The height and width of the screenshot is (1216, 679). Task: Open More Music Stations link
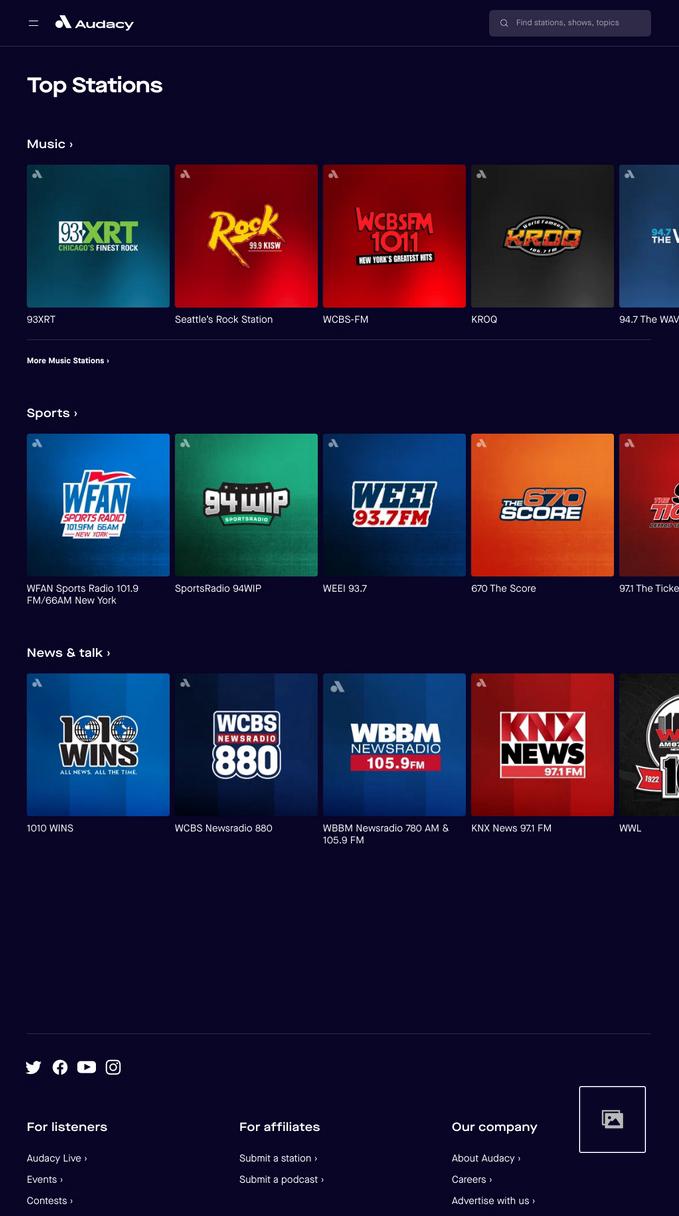68,361
